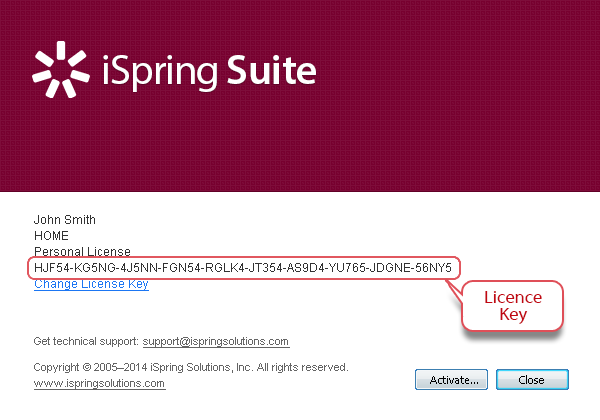This screenshot has width=600, height=420.
Task: Open the support@ispringsolutions.com email link
Action: point(216,341)
